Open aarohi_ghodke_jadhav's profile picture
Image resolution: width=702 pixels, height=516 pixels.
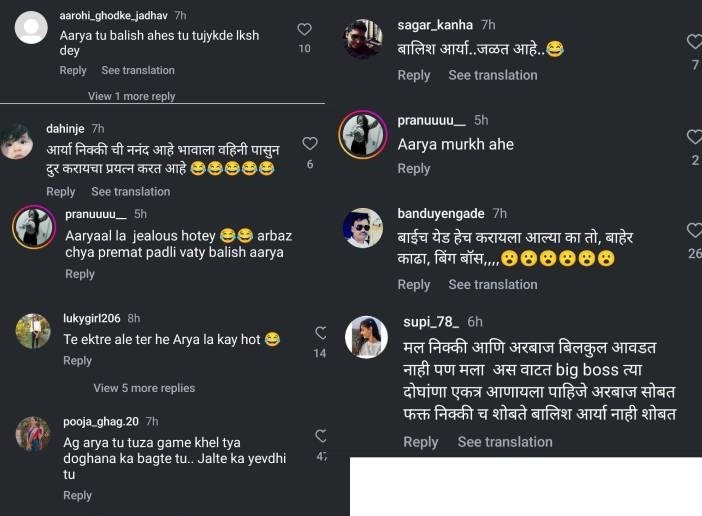pos(32,27)
